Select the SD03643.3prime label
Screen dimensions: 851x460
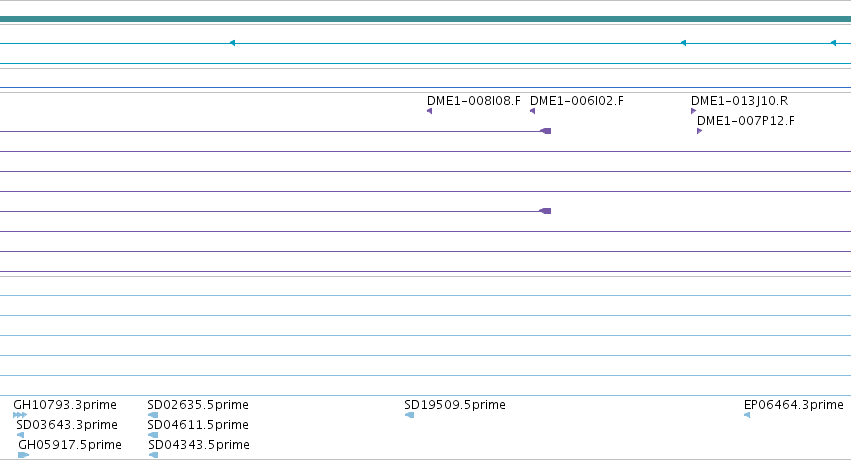pyautogui.click(x=67, y=425)
